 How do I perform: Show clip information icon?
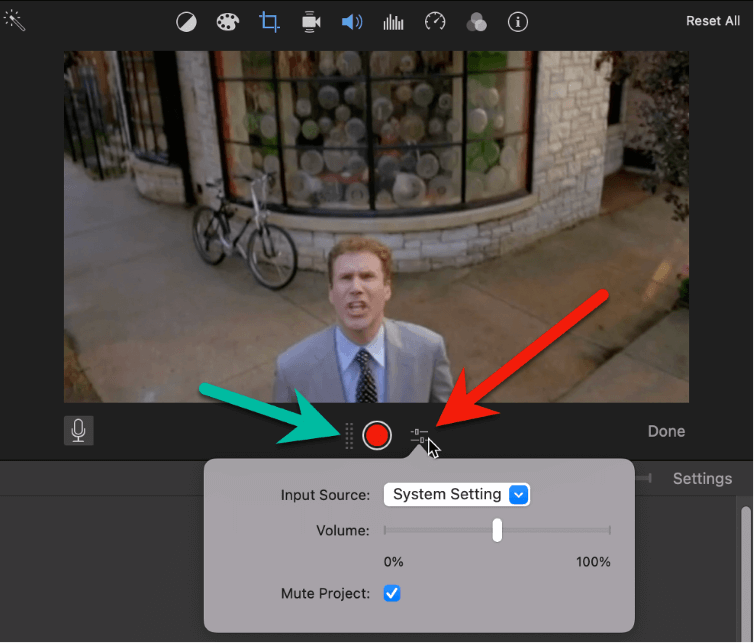(x=518, y=22)
